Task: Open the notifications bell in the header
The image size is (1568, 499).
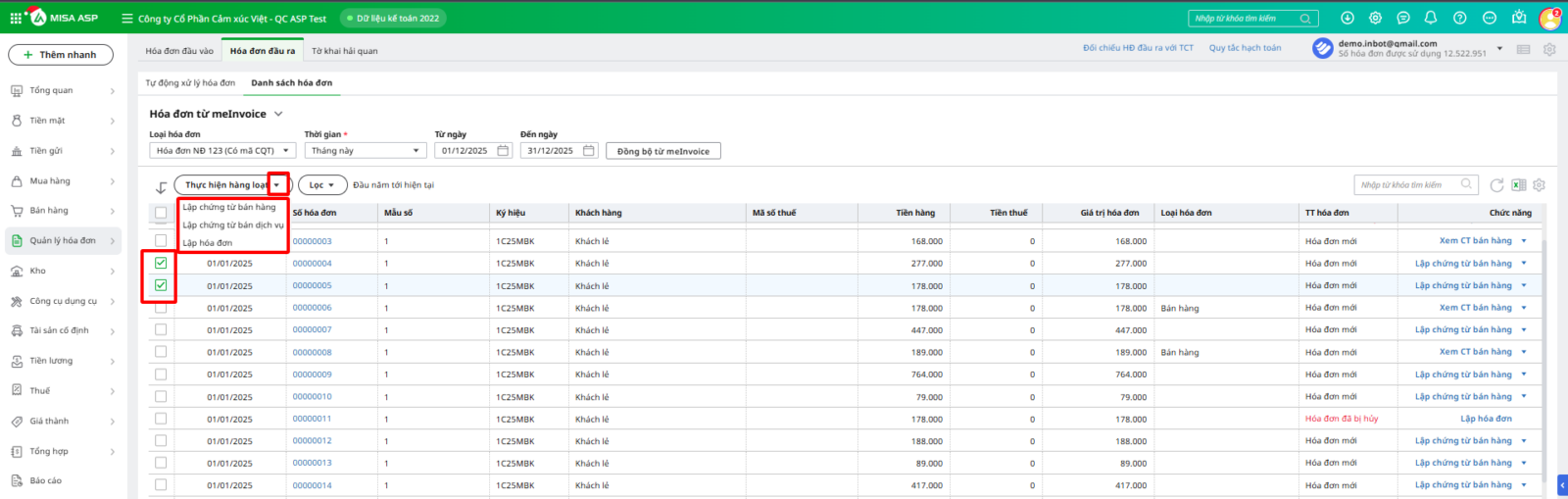Action: pyautogui.click(x=1431, y=18)
